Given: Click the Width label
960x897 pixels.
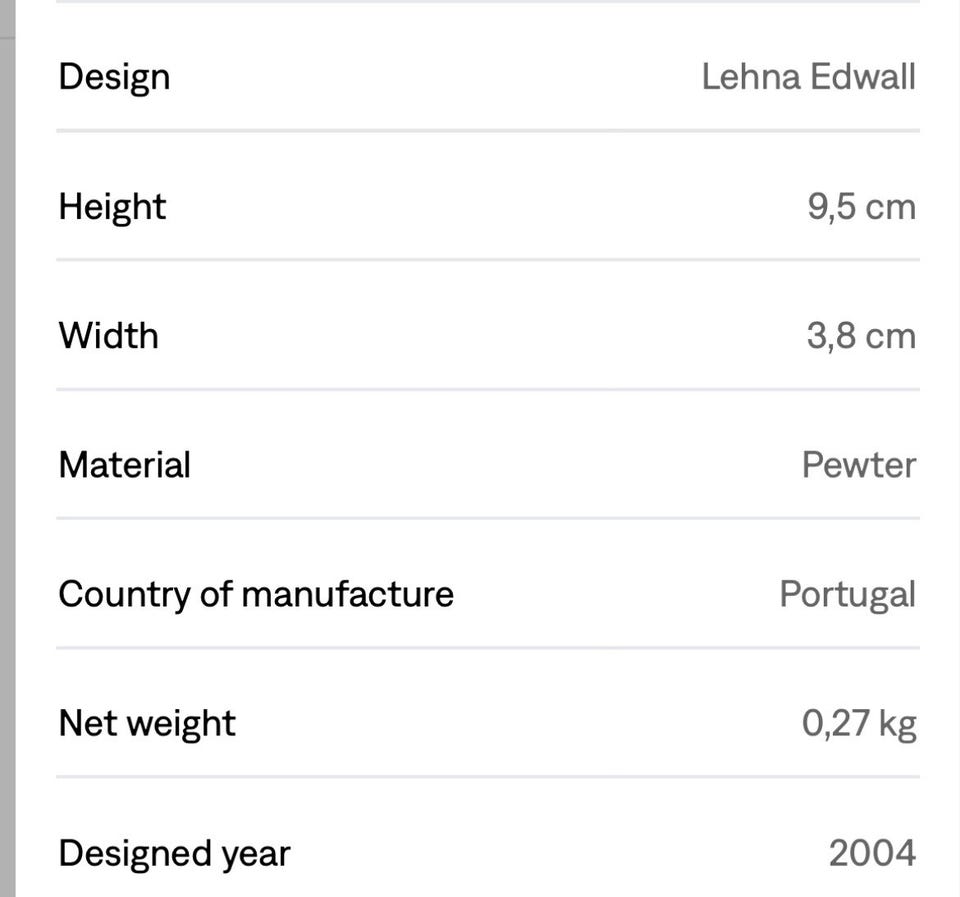Looking at the screenshot, I should point(108,336).
